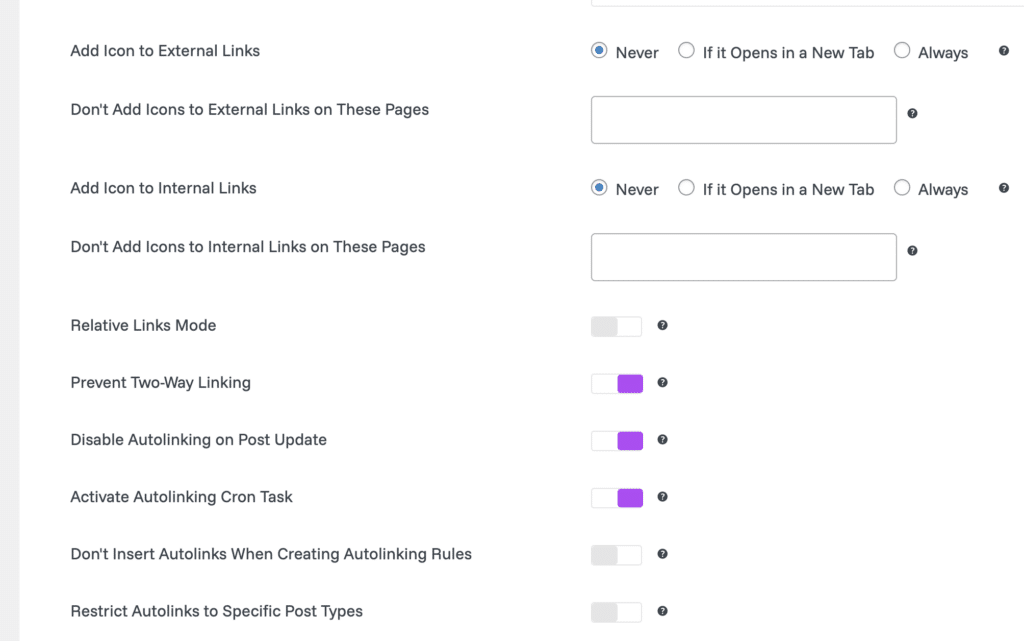This screenshot has width=1024, height=641.
Task: Open help beside internal links exclusion field
Action: click(x=912, y=250)
